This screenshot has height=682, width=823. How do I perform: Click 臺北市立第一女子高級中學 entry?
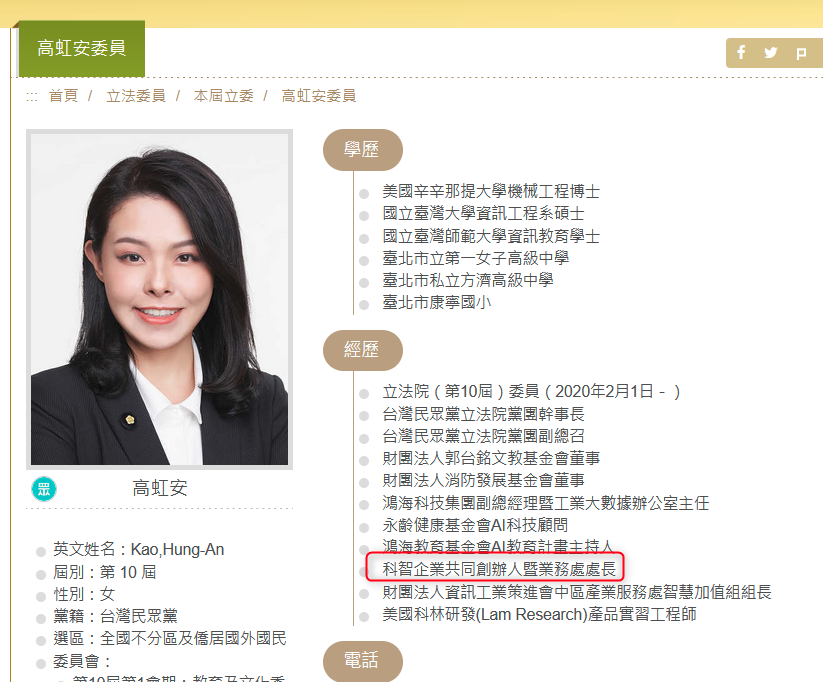click(476, 258)
